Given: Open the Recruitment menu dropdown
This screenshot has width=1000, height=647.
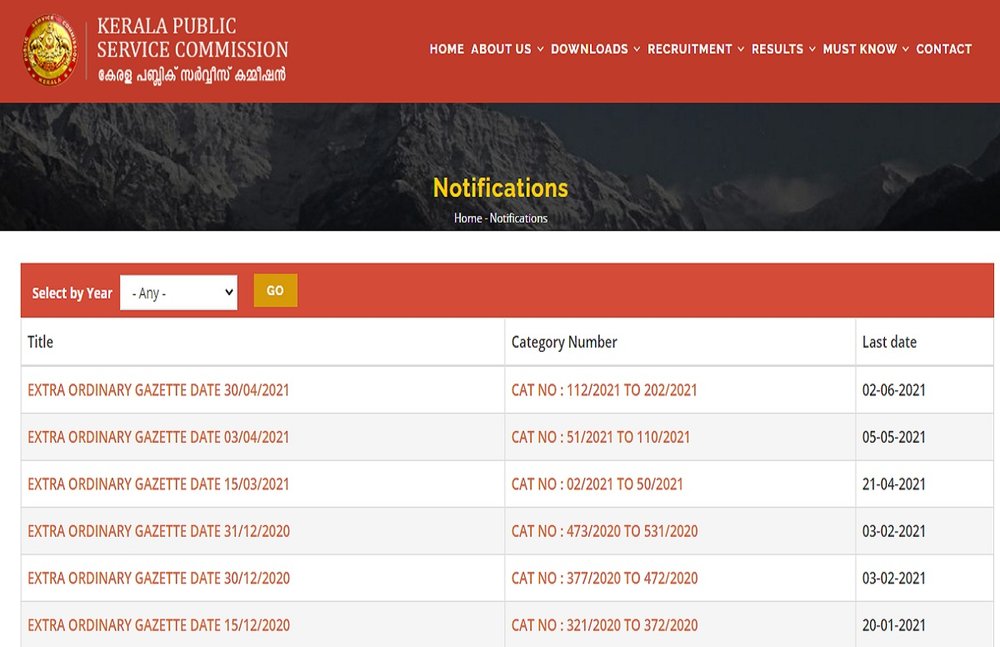Looking at the screenshot, I should (696, 49).
